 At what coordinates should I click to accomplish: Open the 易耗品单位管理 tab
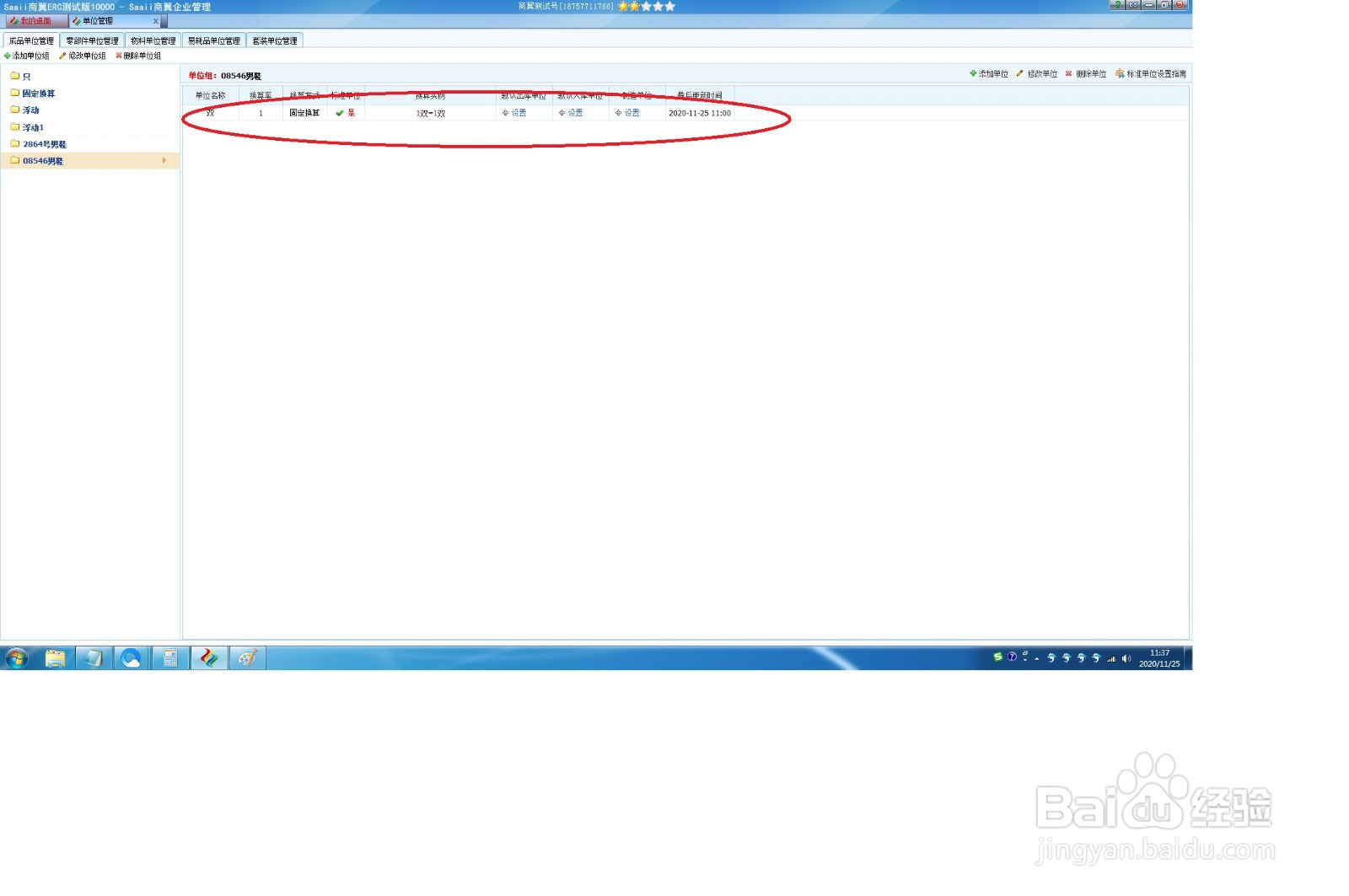[x=213, y=40]
